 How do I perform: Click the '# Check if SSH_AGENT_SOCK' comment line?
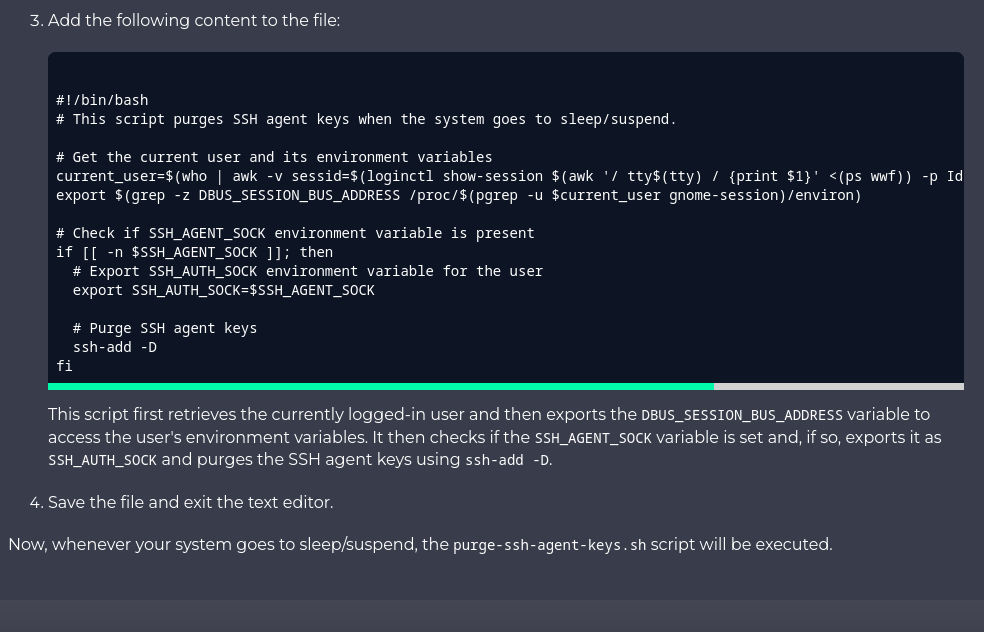295,233
